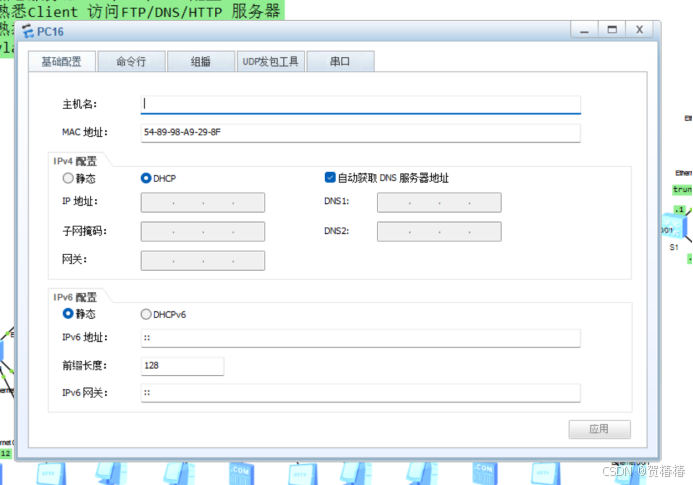Click the 应用 button

(599, 429)
